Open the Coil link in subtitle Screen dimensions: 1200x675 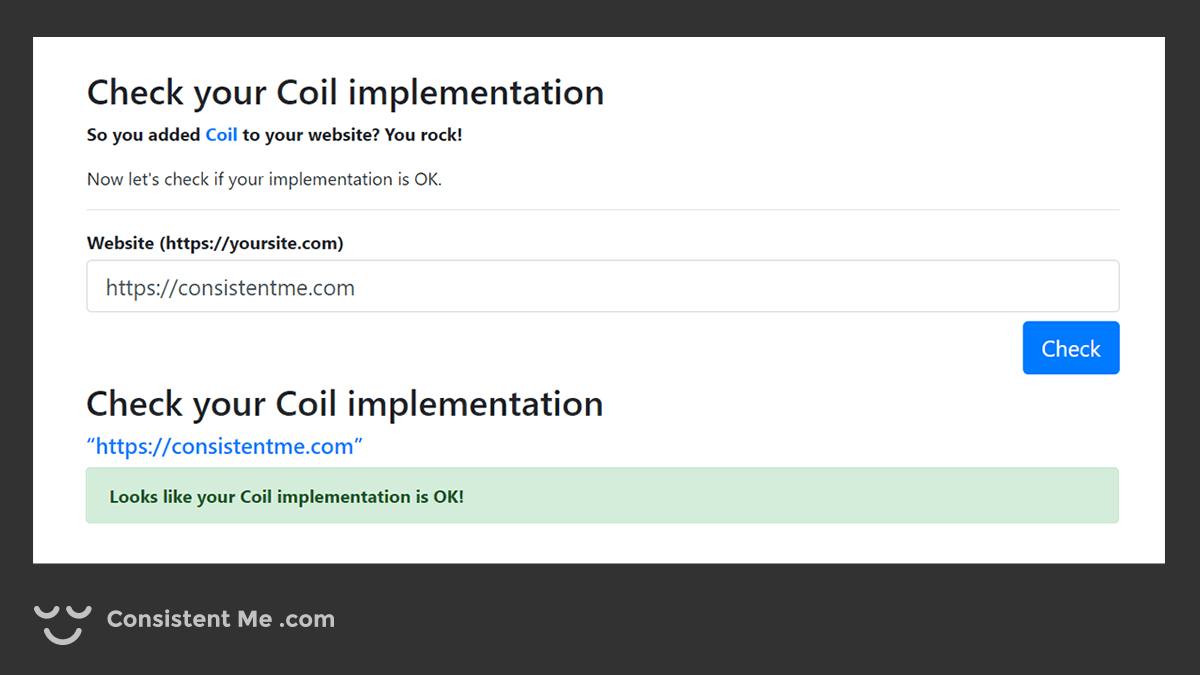pyautogui.click(x=221, y=135)
